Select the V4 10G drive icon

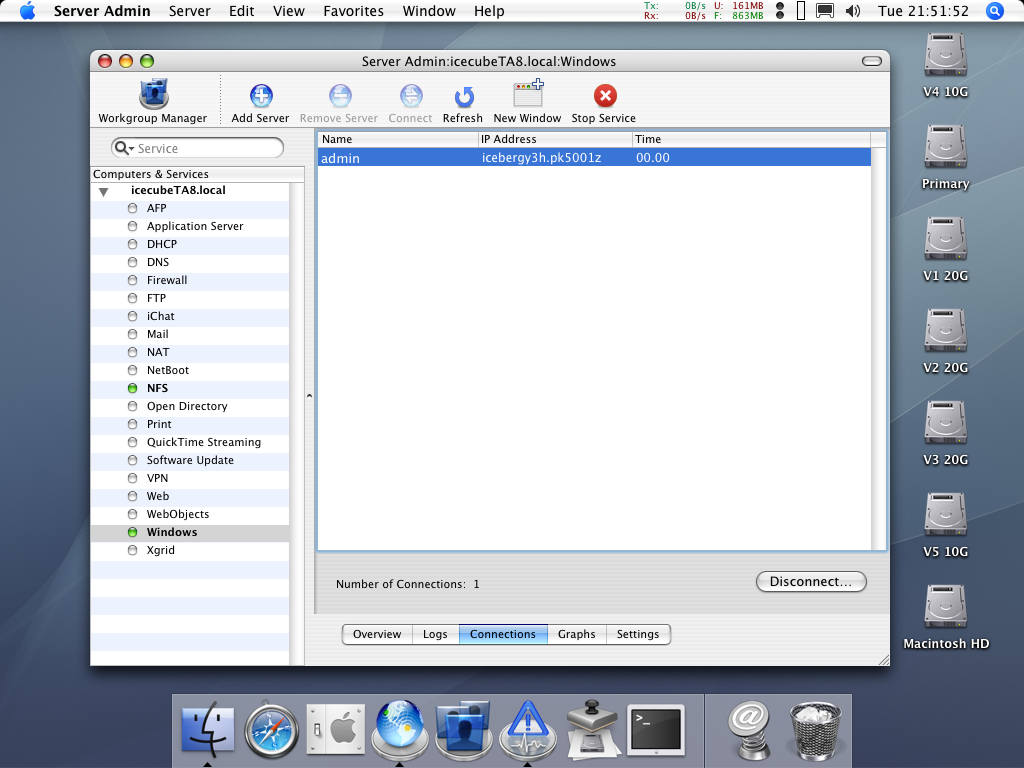tap(945, 55)
